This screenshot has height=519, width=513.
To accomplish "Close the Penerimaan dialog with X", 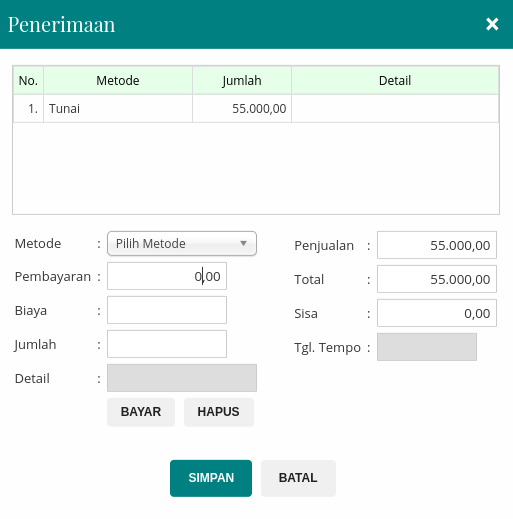I will (x=492, y=24).
